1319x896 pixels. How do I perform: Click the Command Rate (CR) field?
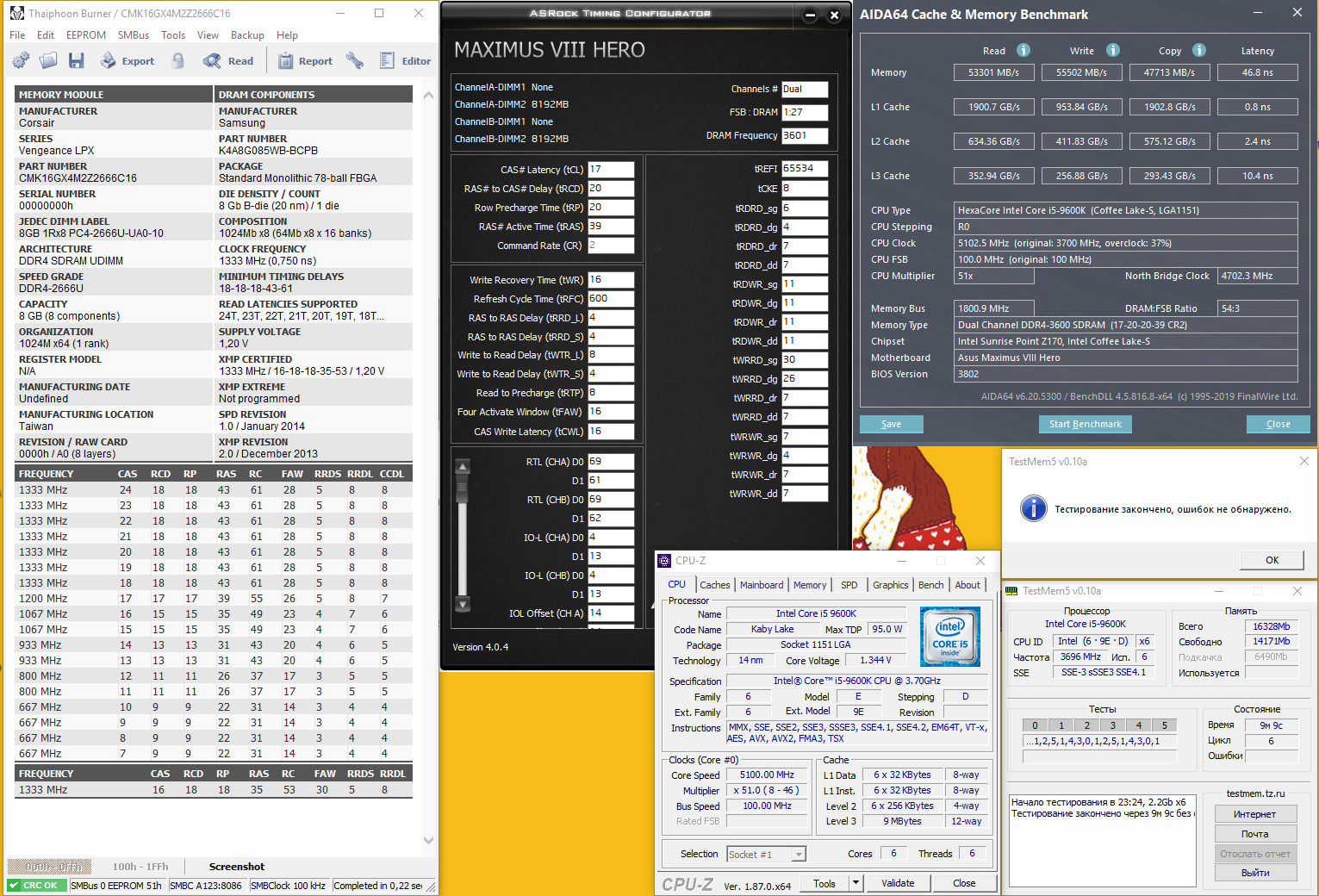click(x=611, y=246)
